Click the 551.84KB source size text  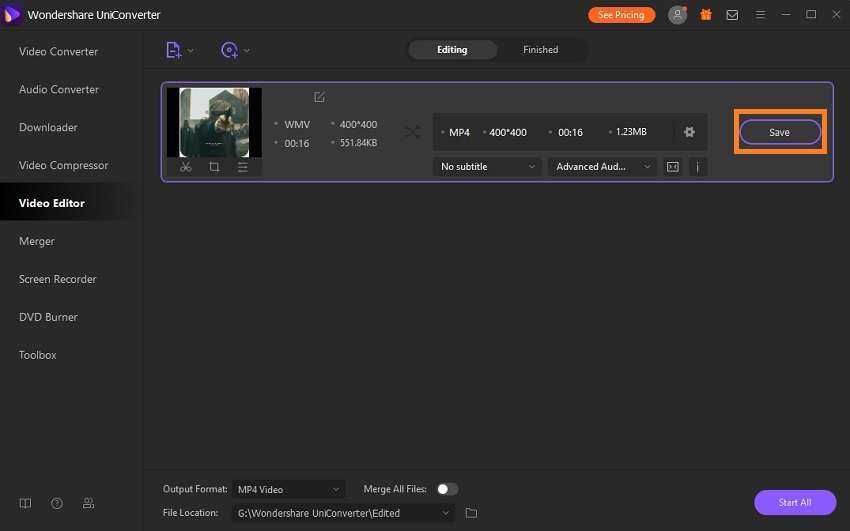(358, 143)
